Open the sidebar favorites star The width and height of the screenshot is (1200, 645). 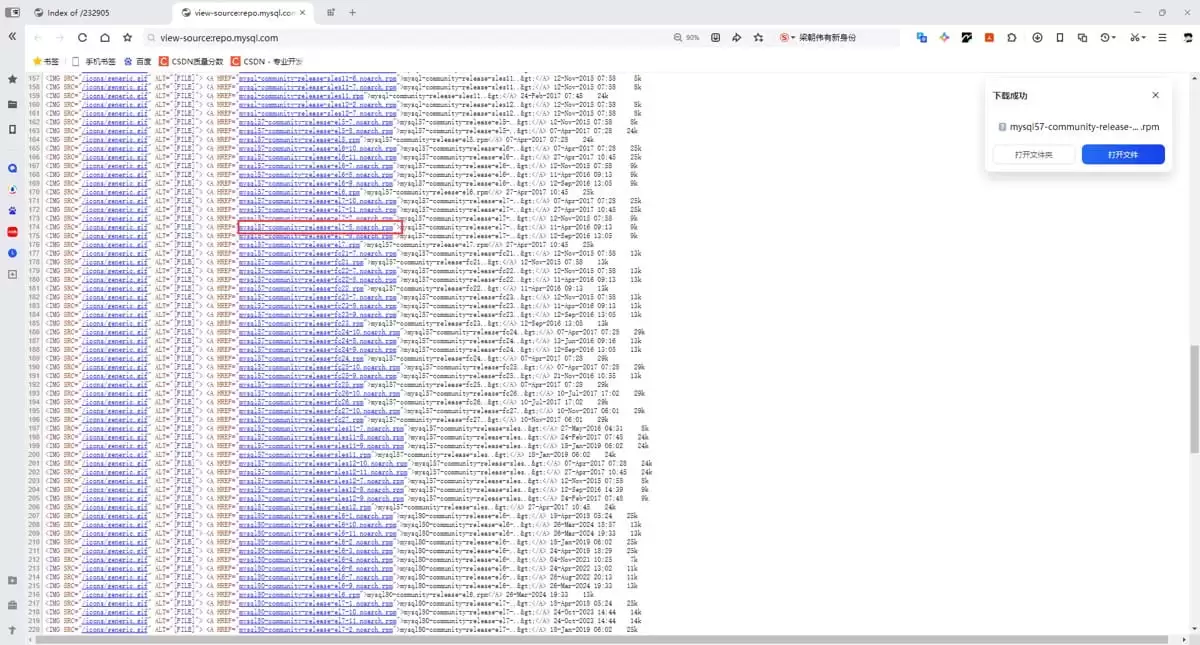tap(12, 79)
